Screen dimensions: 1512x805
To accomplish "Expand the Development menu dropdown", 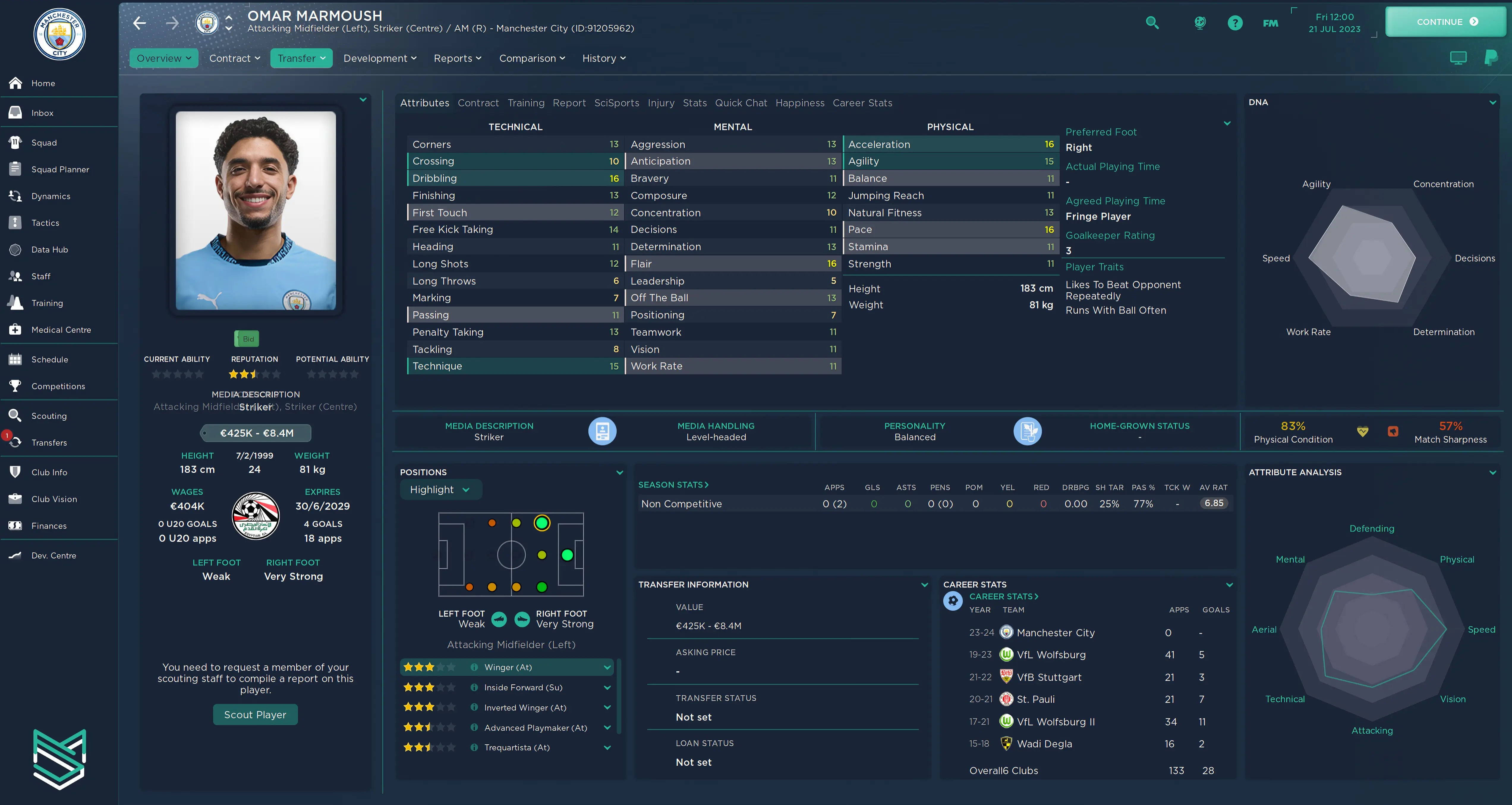I will pos(380,58).
